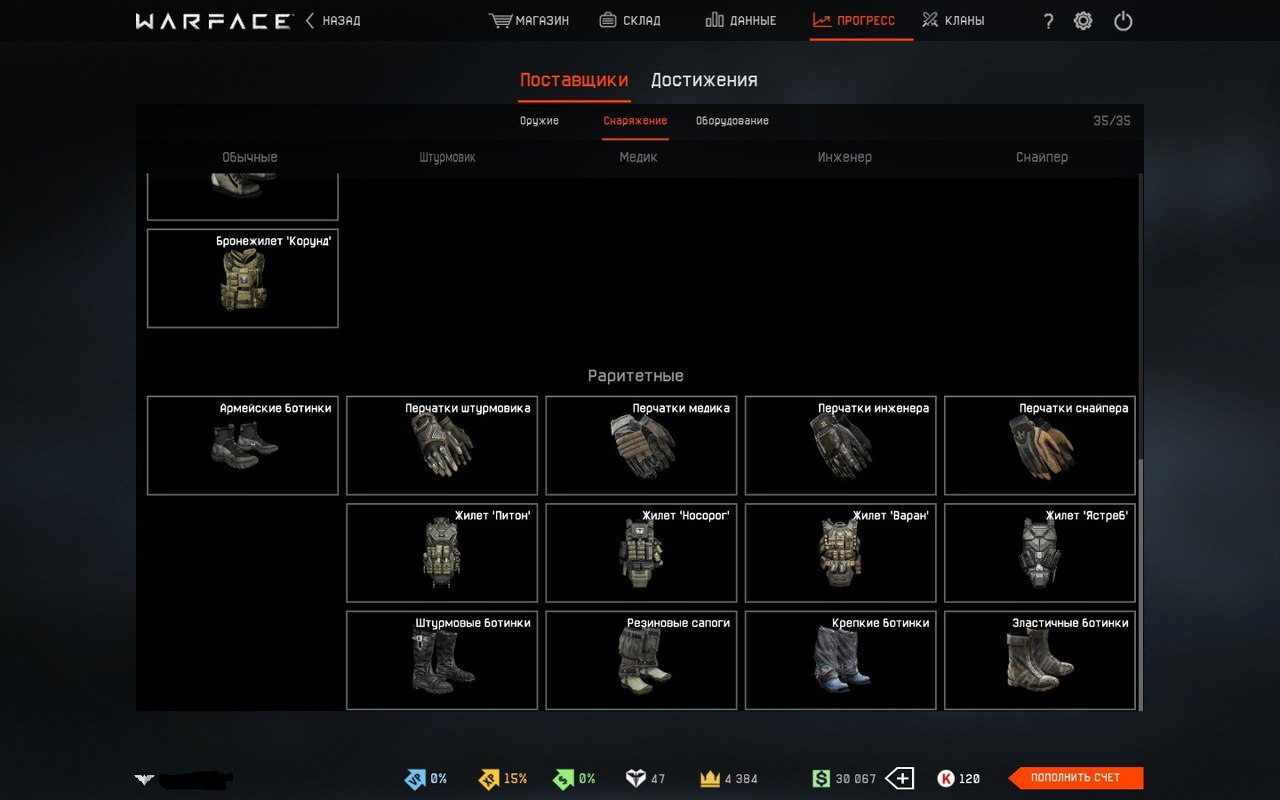Viewport: 1280px width, 800px height.
Task: Click the Медик column header
Action: pyautogui.click(x=638, y=157)
